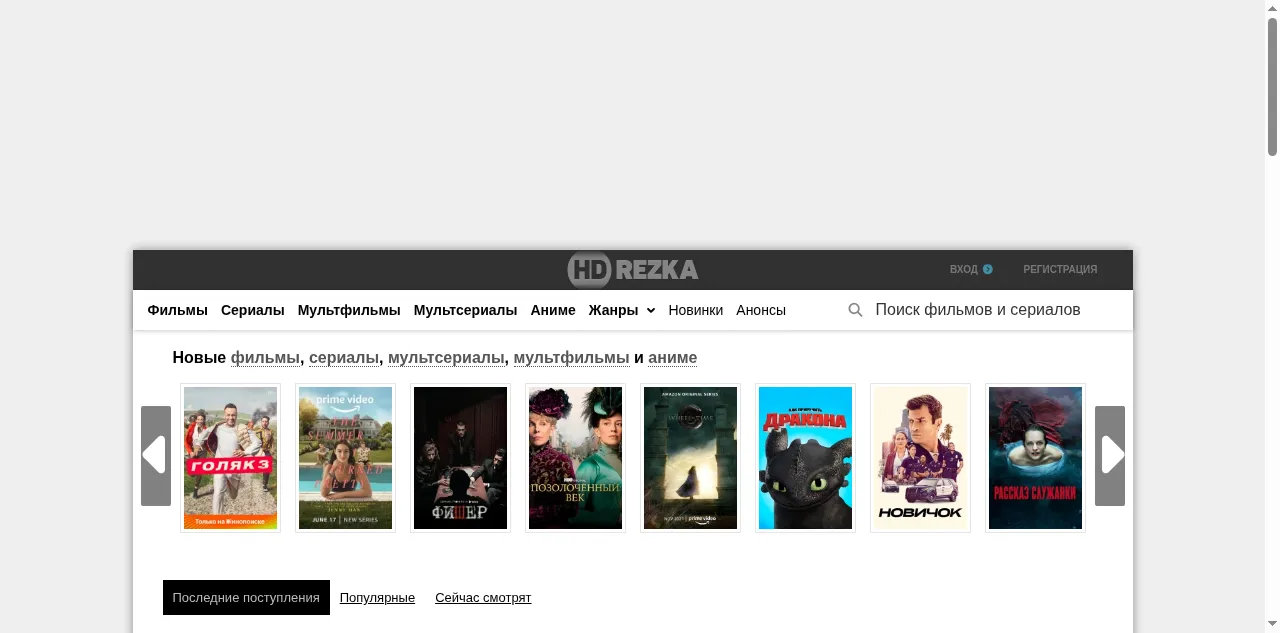Follow the 'сериалы' link in Новые heading
Screen dimensions: 1280x633
pyautogui.click(x=344, y=358)
